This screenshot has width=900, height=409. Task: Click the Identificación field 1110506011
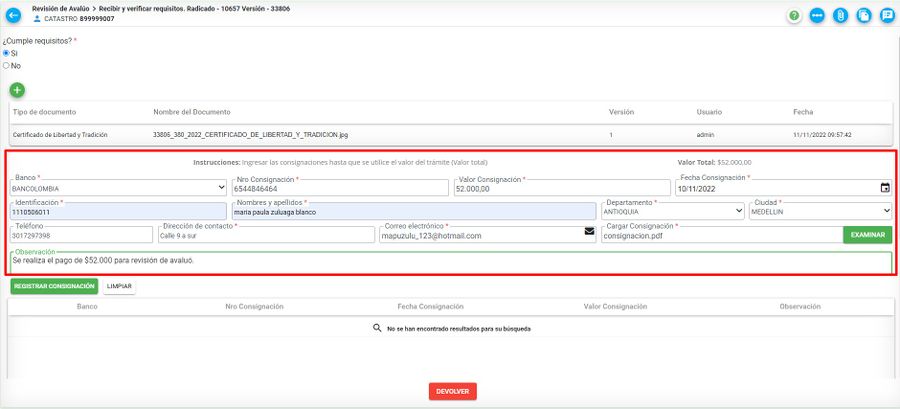pyautogui.click(x=118, y=211)
